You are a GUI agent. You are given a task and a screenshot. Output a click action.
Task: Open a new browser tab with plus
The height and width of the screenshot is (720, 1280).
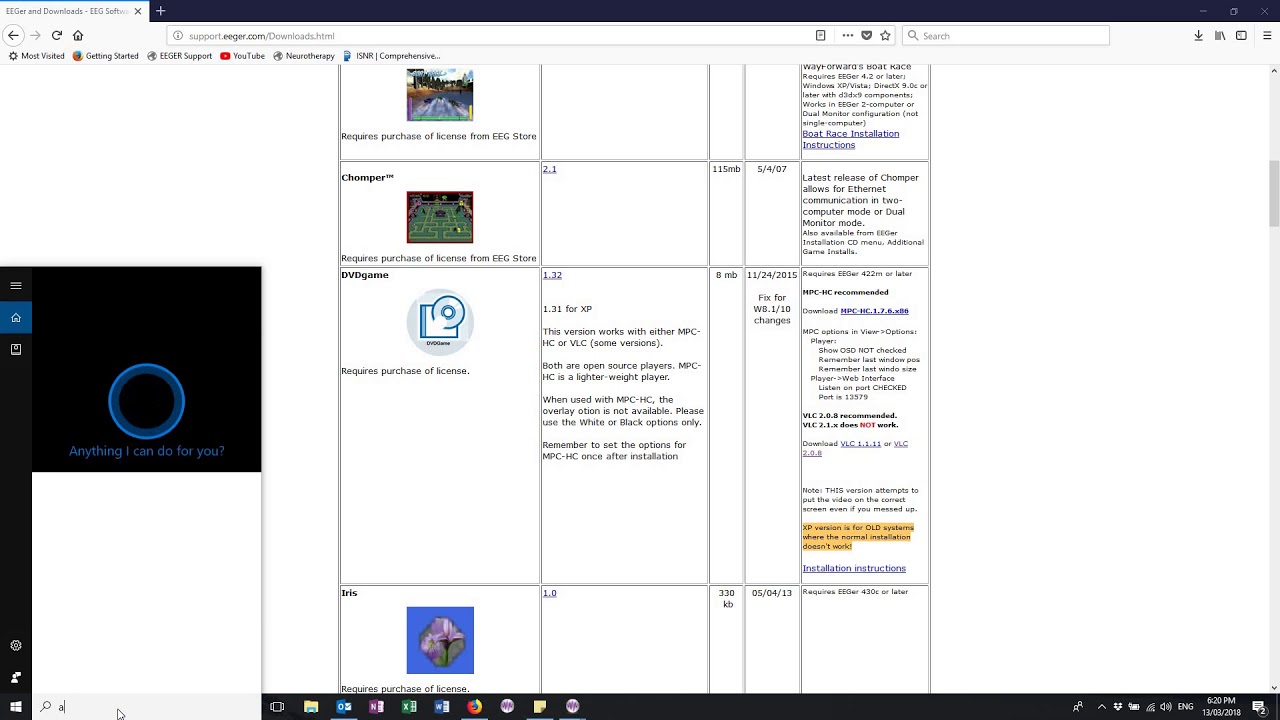[160, 11]
